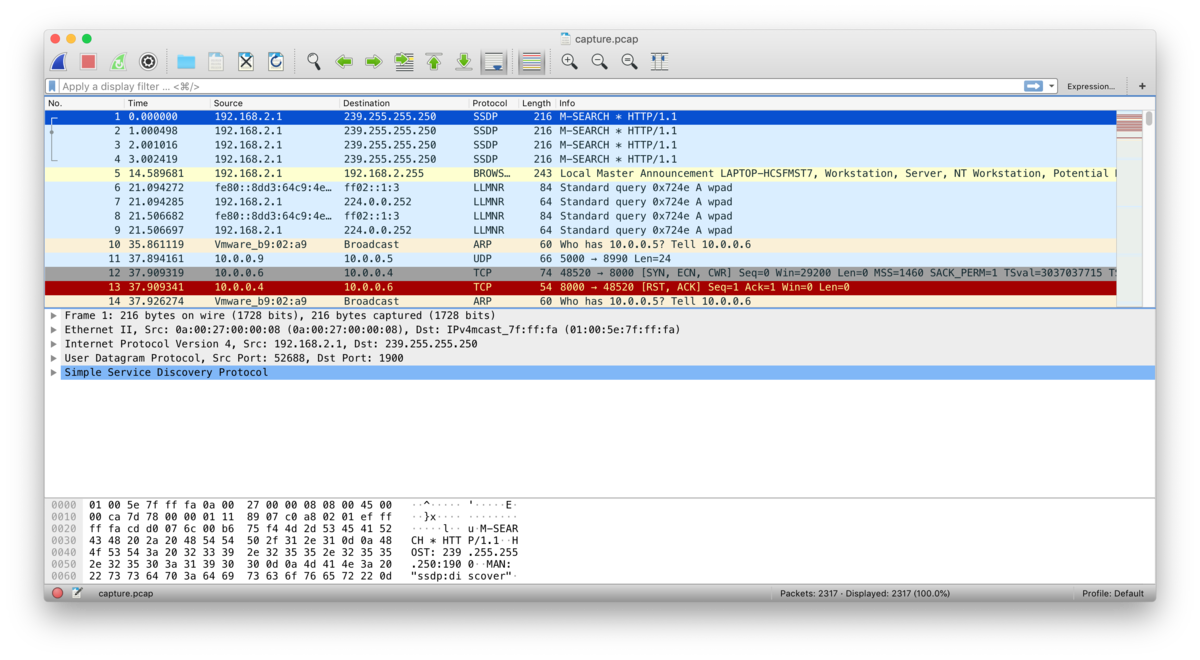This screenshot has width=1200, height=660.
Task: Select packet 14 at time 37.926274
Action: point(580,301)
